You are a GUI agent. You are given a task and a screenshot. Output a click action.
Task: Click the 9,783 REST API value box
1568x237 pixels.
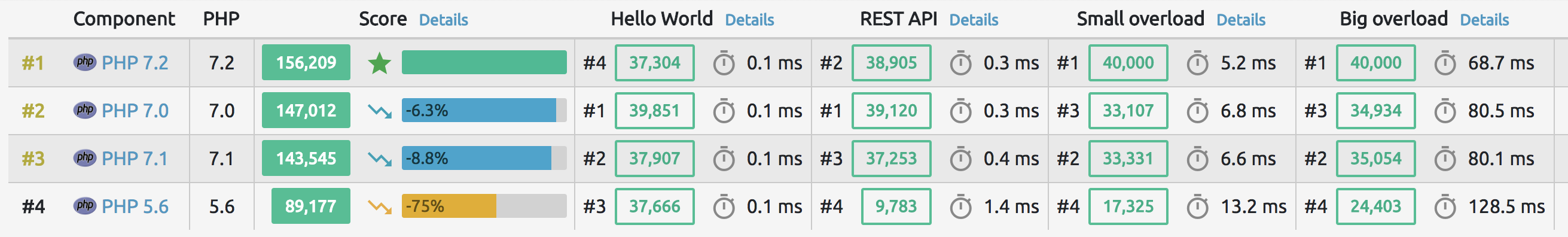pyautogui.click(x=896, y=206)
